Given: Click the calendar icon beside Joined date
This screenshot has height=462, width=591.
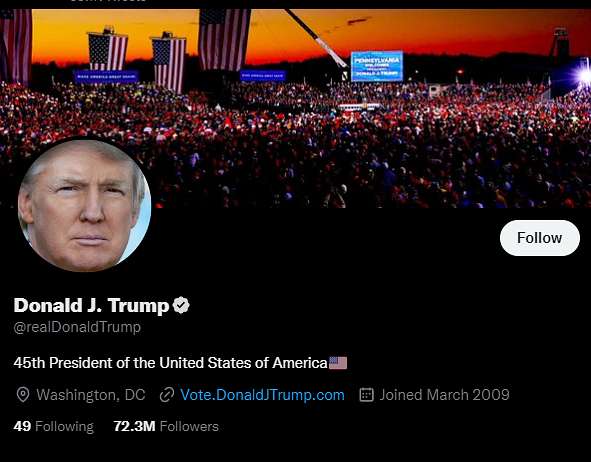Looking at the screenshot, I should (x=366, y=395).
